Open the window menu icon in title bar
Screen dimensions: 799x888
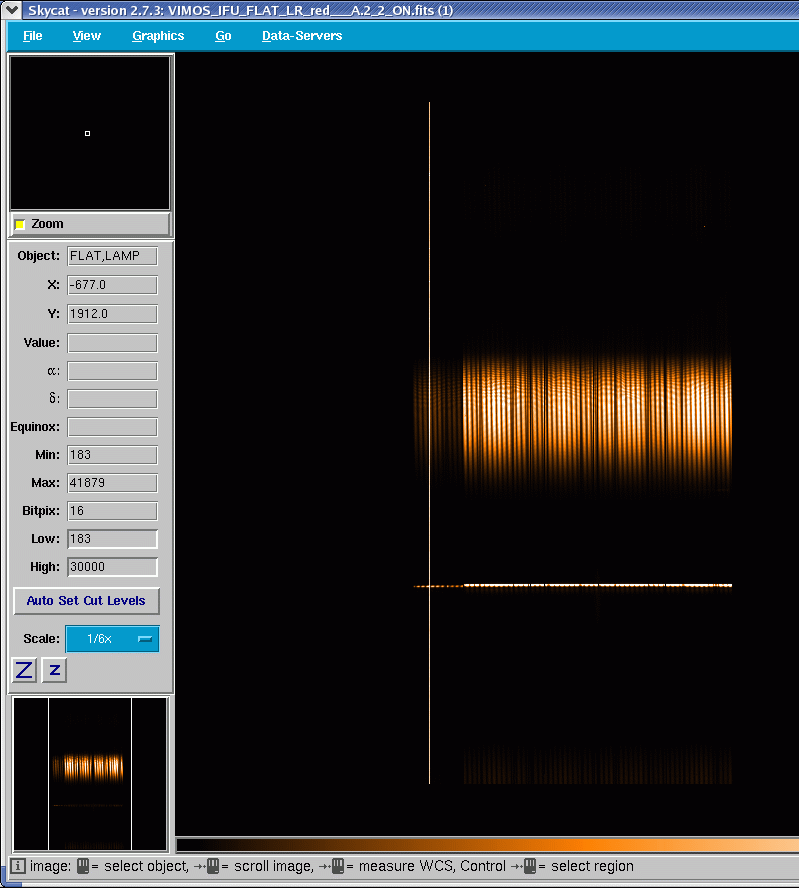click(12, 9)
